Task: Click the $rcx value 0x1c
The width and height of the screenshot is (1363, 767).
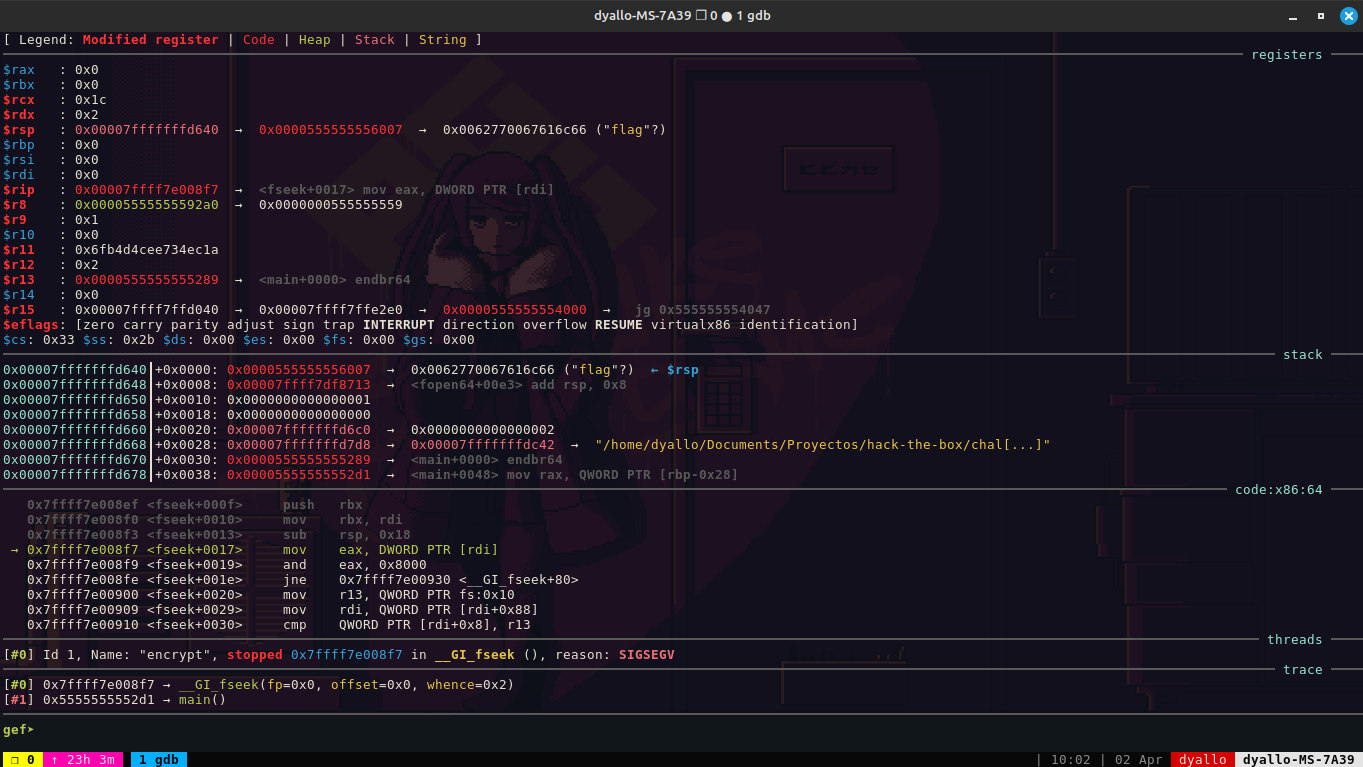Action: click(x=90, y=100)
